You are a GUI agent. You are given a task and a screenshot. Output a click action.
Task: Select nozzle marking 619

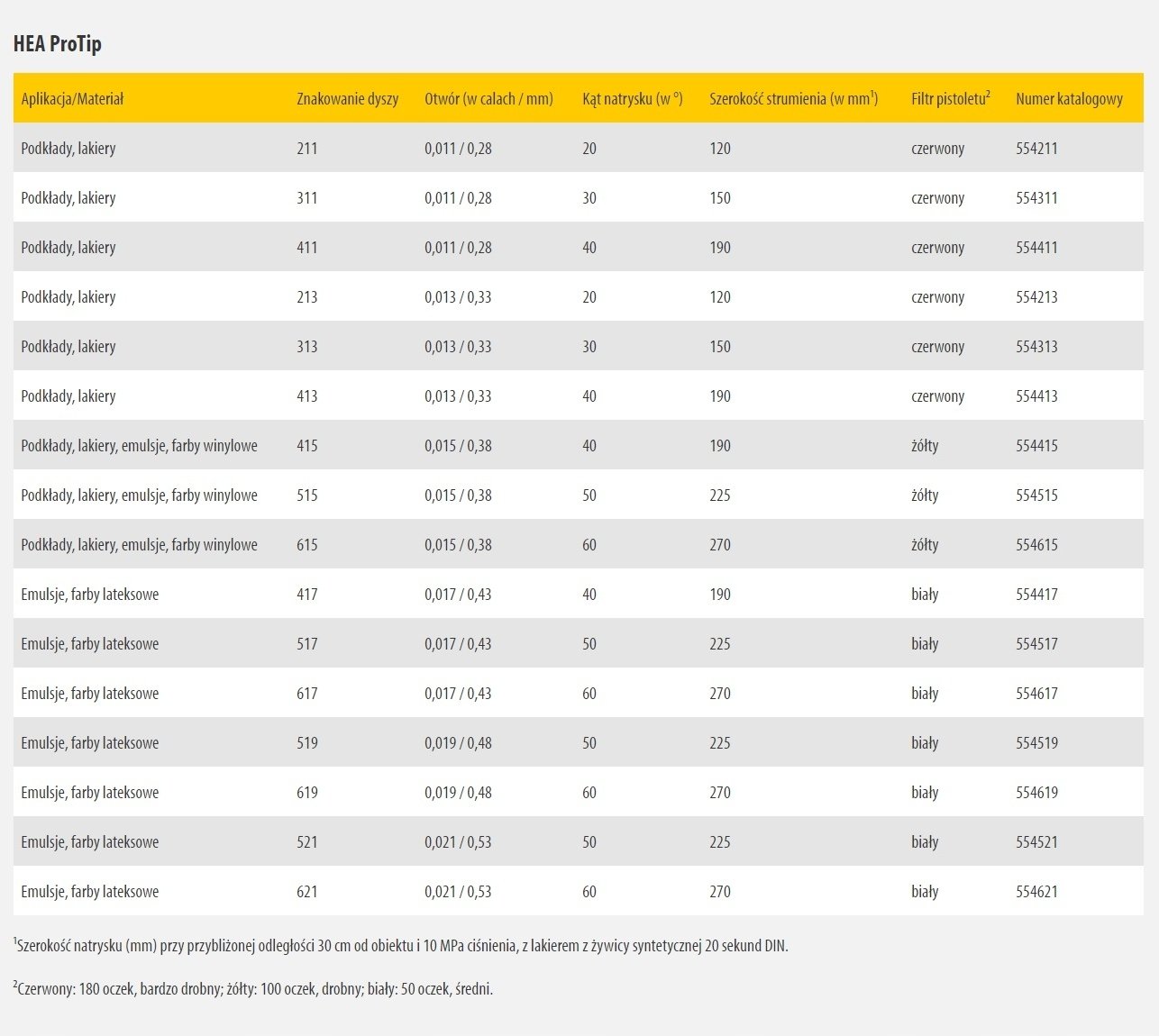(x=307, y=793)
